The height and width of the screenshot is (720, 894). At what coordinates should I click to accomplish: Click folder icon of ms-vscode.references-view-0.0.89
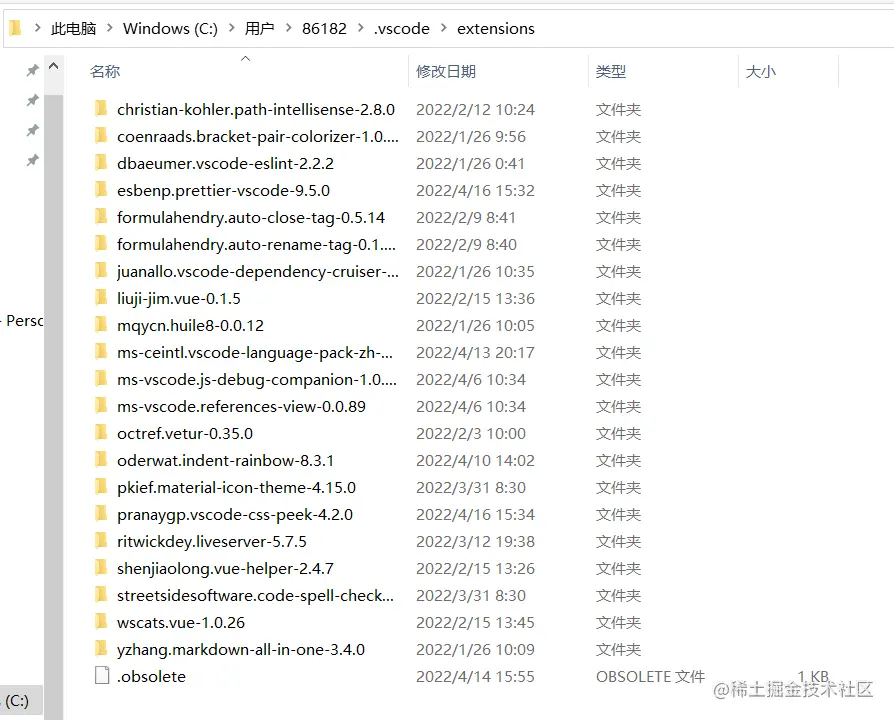coord(101,405)
